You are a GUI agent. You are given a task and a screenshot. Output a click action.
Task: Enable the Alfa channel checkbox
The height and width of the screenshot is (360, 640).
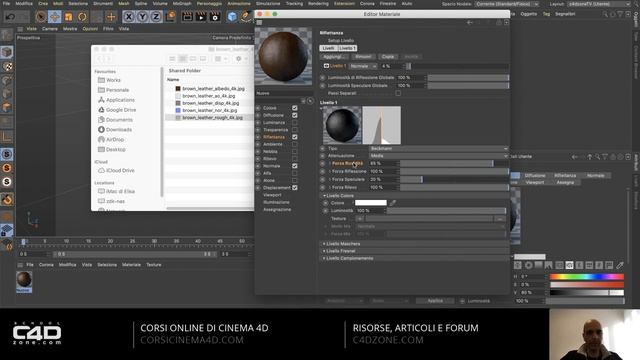tap(295, 173)
